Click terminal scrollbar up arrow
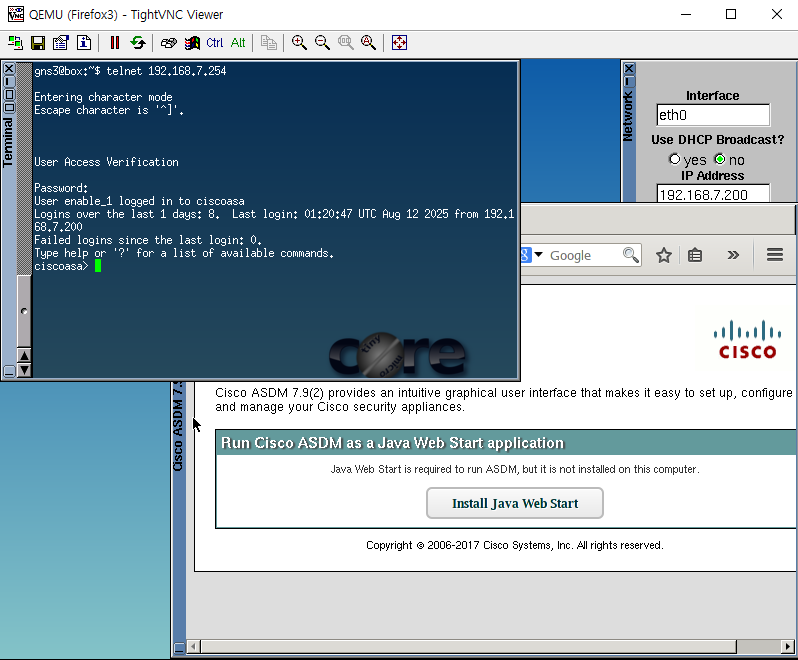This screenshot has width=798, height=660. (x=24, y=355)
